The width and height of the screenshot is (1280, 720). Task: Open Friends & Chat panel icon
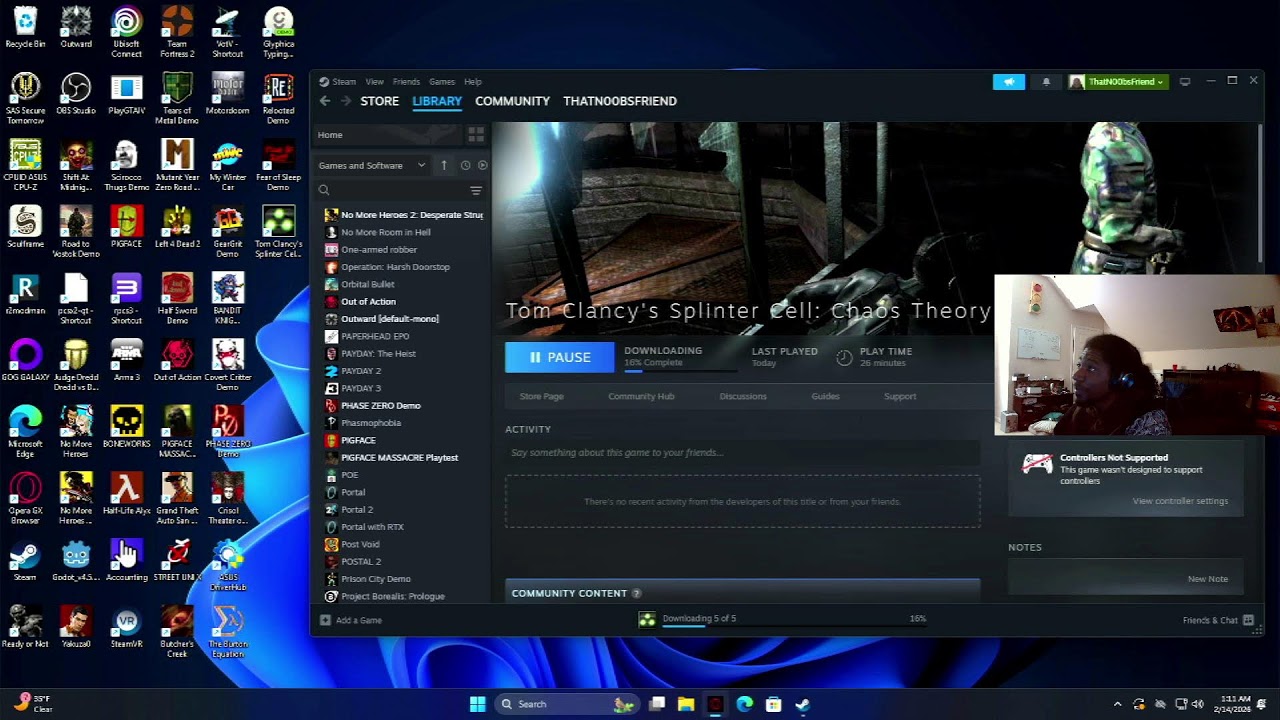tap(1248, 620)
